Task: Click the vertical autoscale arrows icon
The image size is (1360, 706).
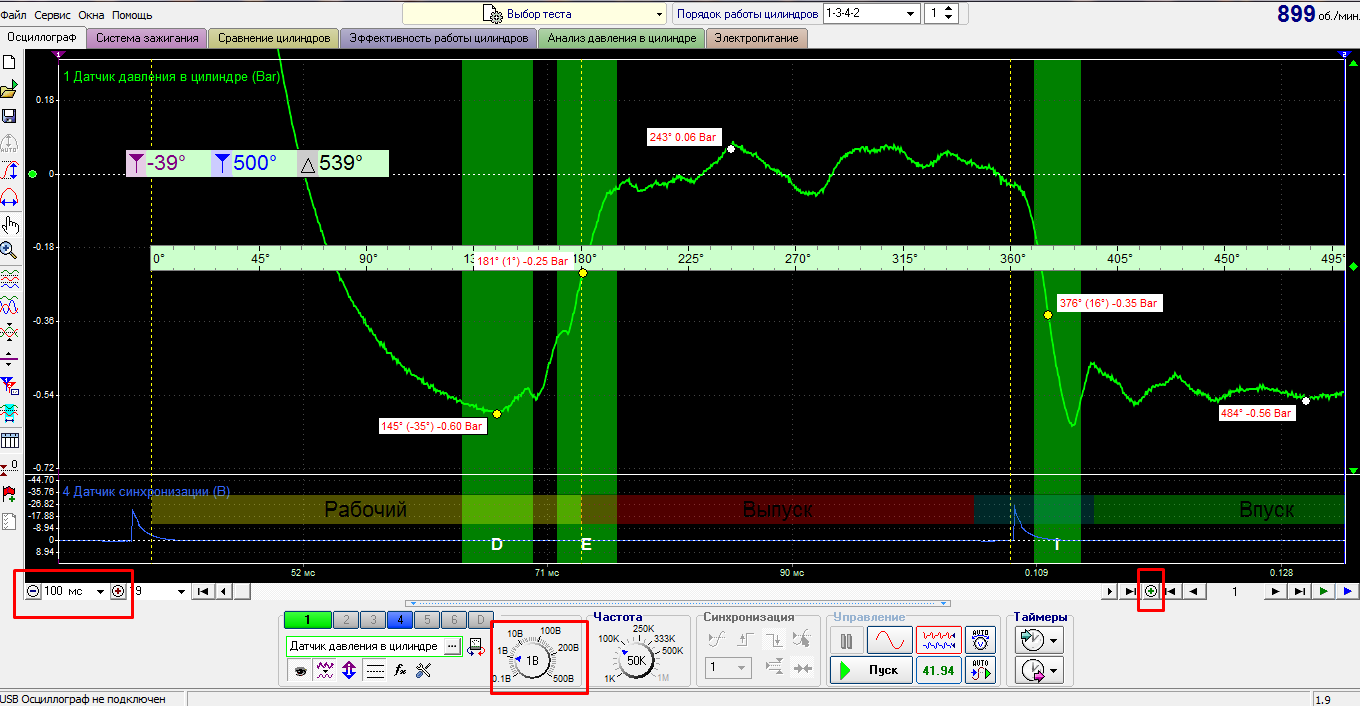Action: 9,171
